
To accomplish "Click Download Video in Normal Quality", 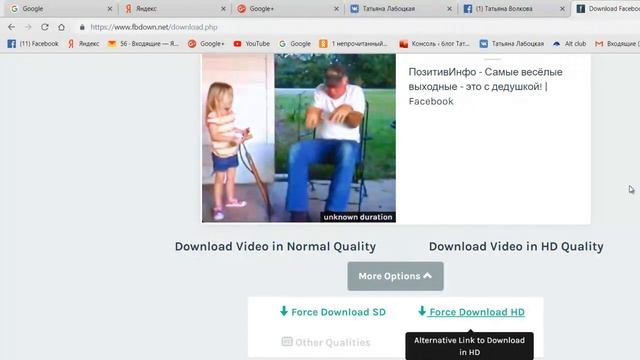I will pyautogui.click(x=276, y=247).
